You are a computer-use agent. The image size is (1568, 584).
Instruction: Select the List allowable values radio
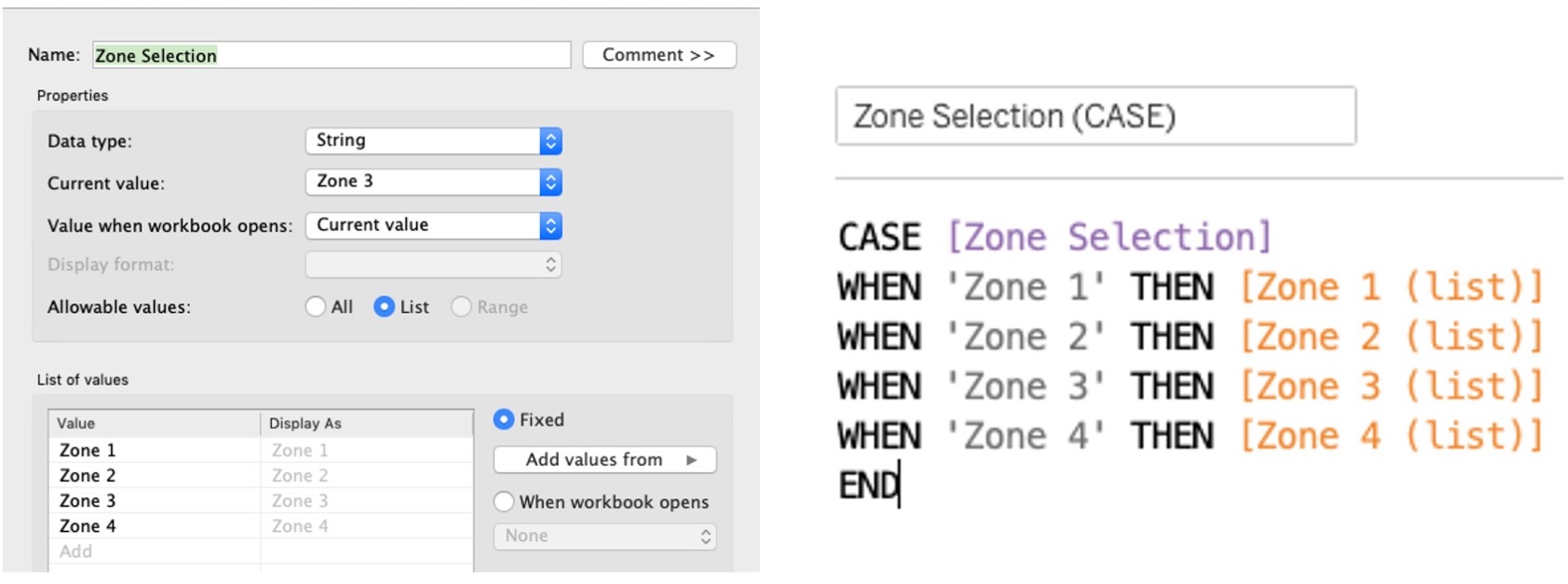pos(384,306)
